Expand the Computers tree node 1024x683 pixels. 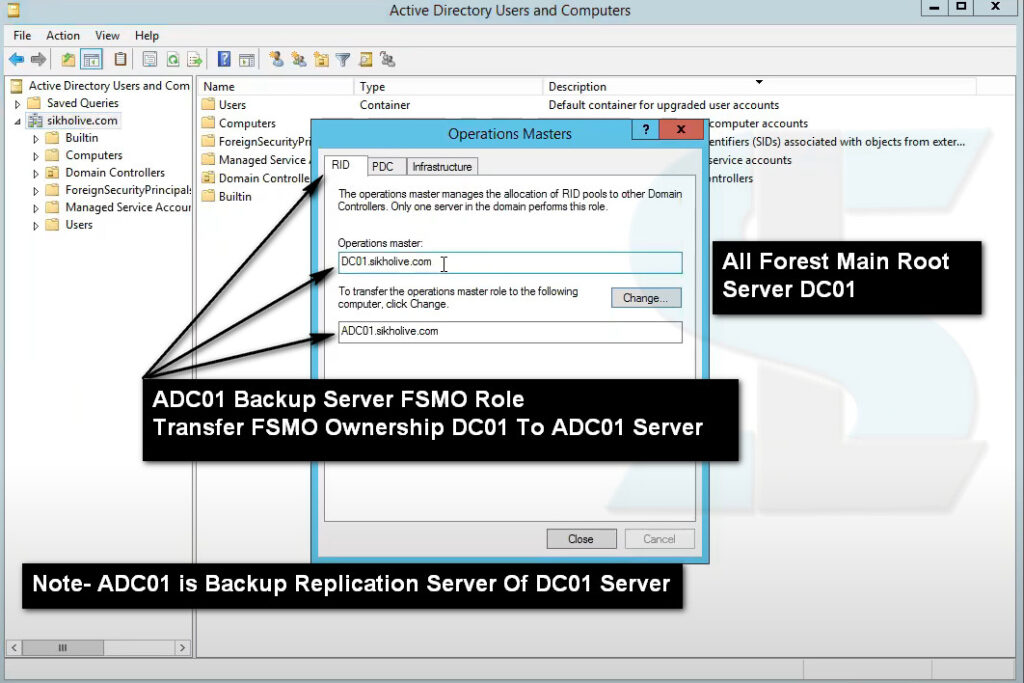click(36, 156)
